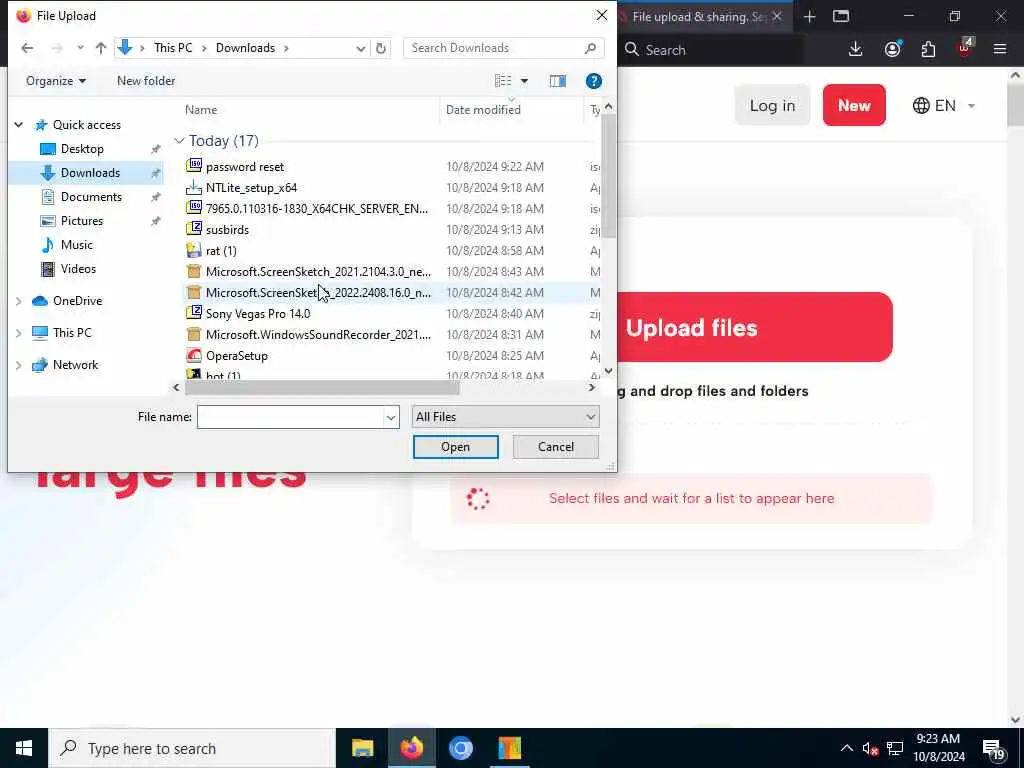Open Firefox extensions puzzle icon
The width and height of the screenshot is (1024, 768).
point(928,50)
